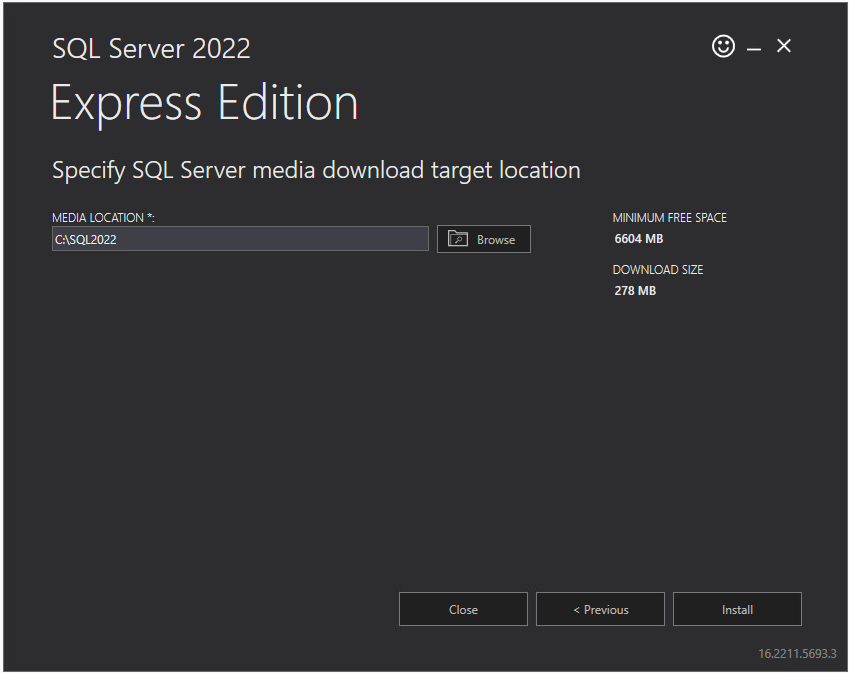Click the asterisk after MEDIA LOCATION
The width and height of the screenshot is (849, 673).
(149, 217)
